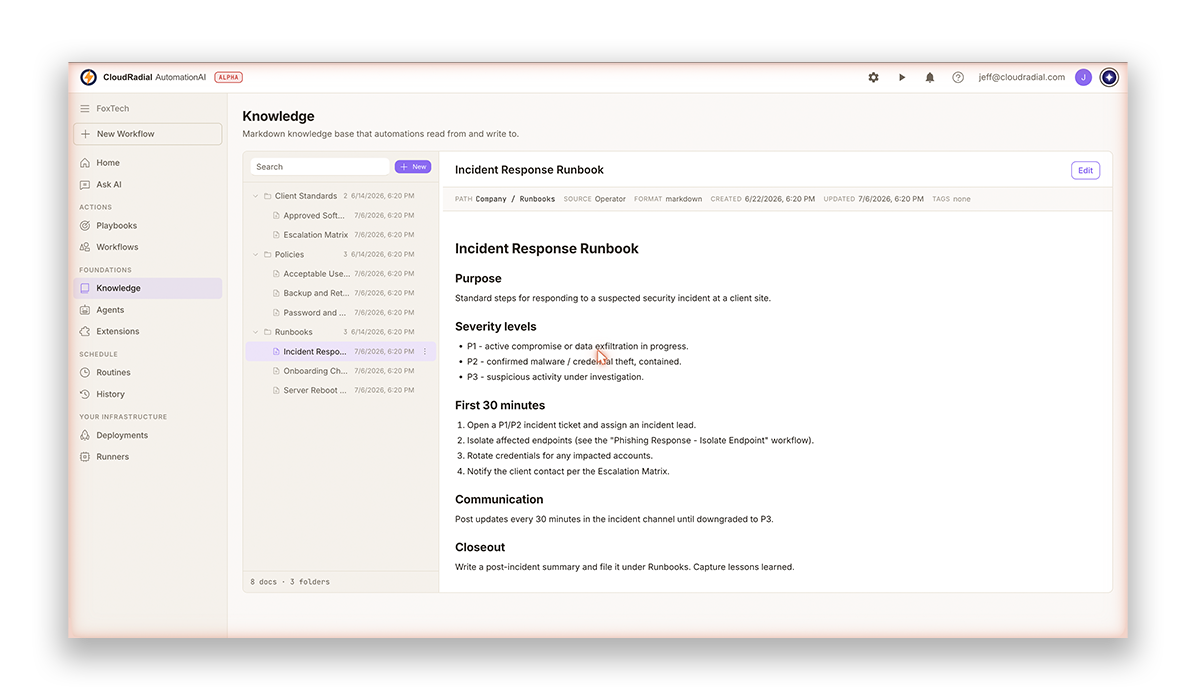Click the Home sidebar icon
Image resolution: width=1200 pixels, height=700 pixels.
[85, 163]
